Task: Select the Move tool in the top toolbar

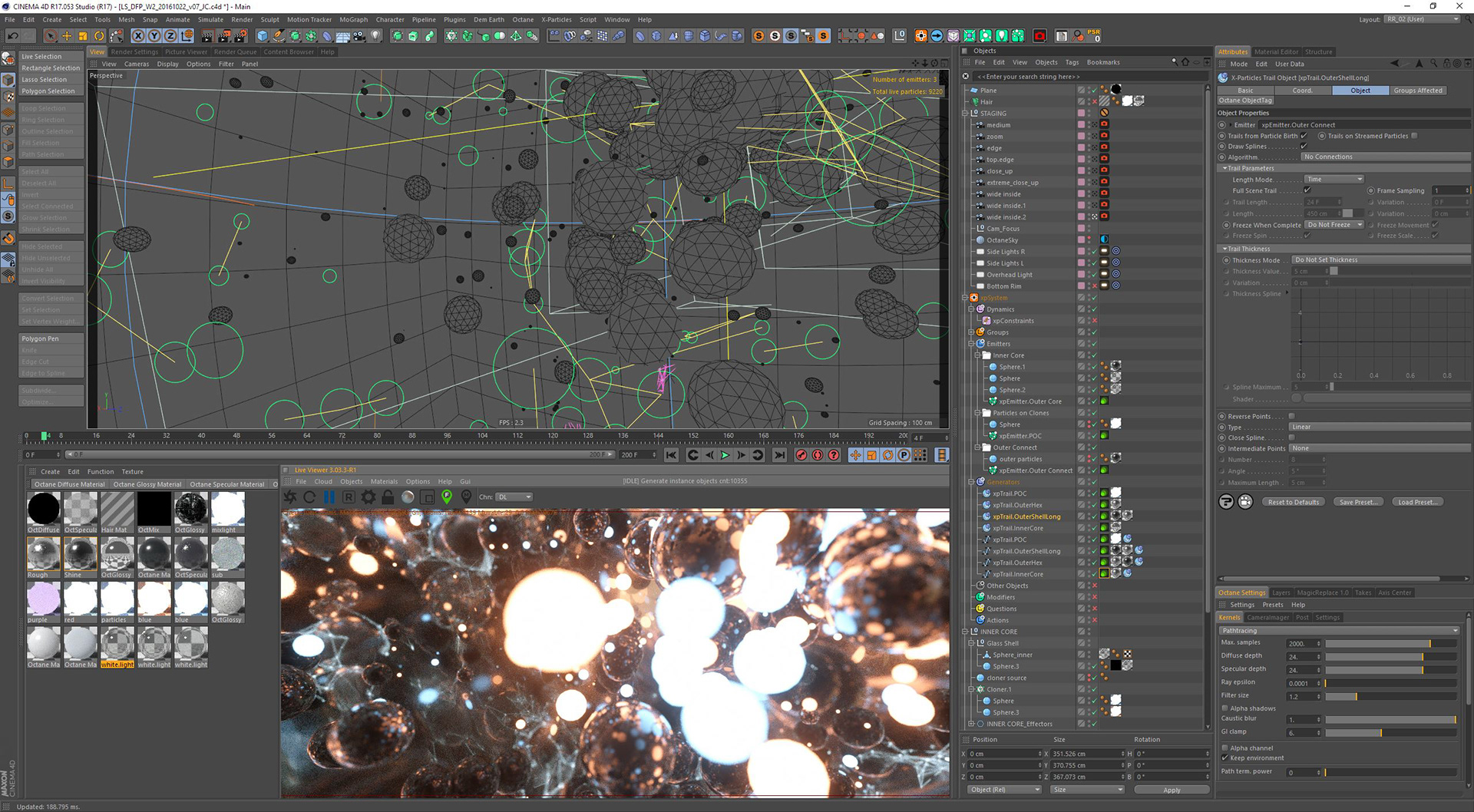Action: [67, 36]
